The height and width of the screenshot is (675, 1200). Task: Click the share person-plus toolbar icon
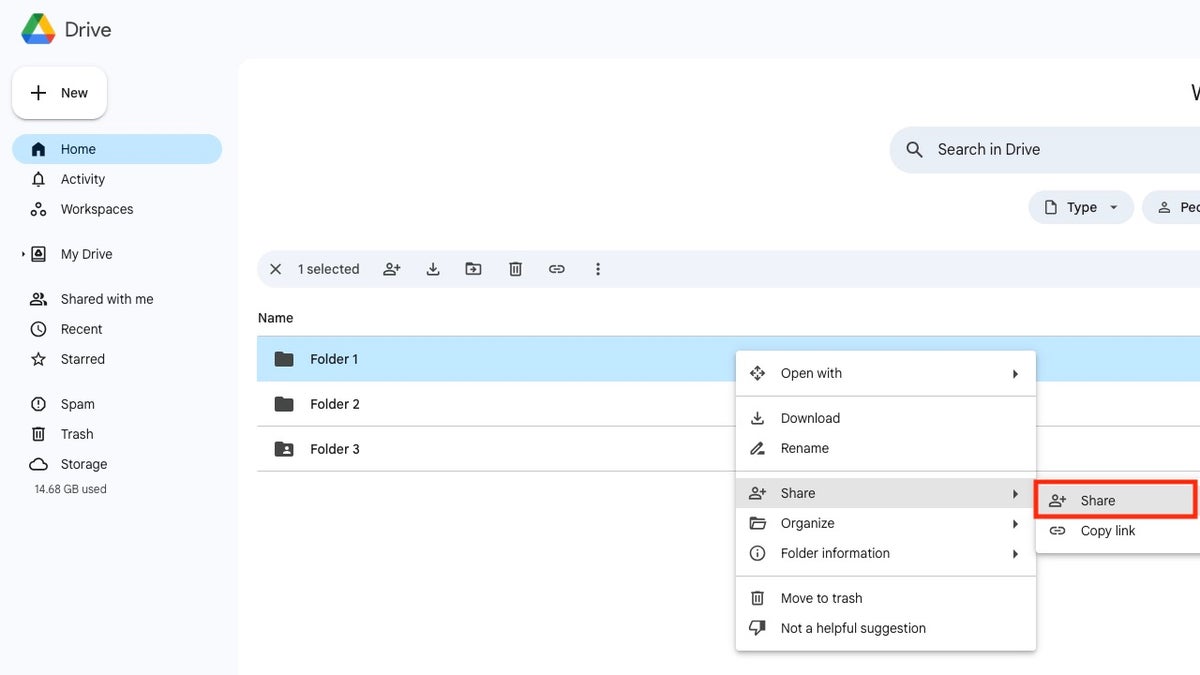tap(392, 269)
